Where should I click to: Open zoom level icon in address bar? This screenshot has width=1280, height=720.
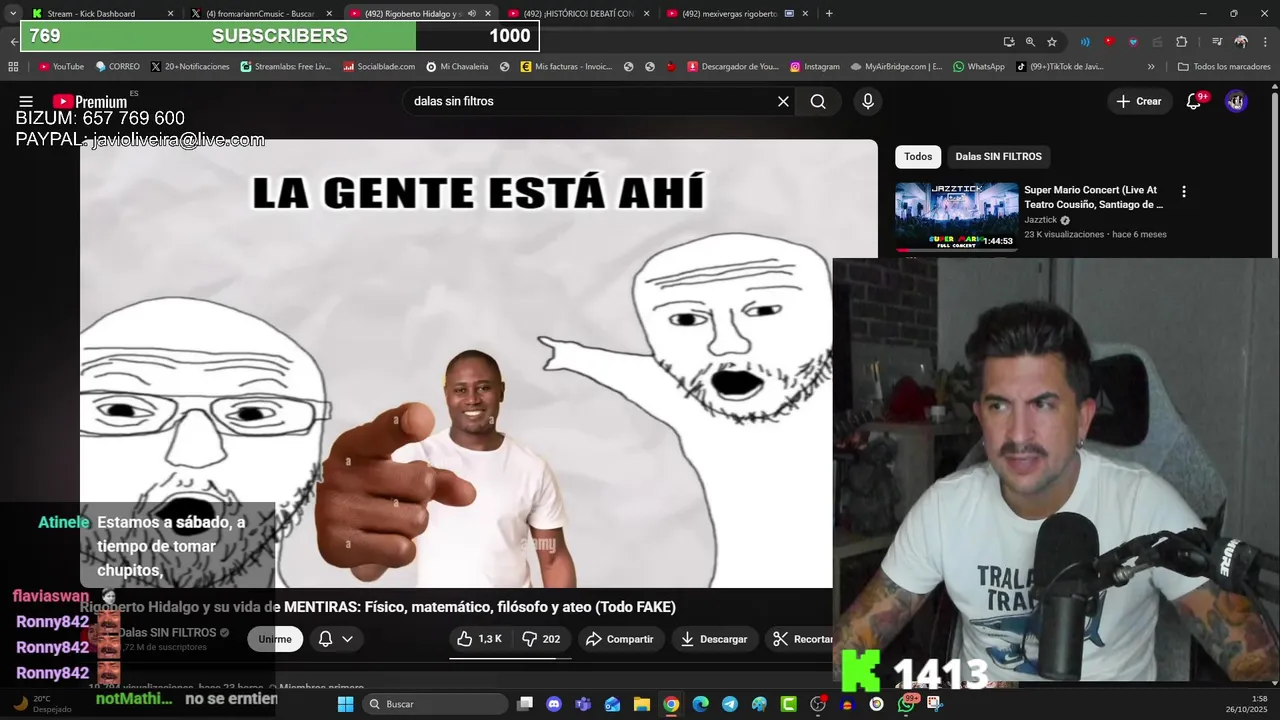[x=1030, y=42]
